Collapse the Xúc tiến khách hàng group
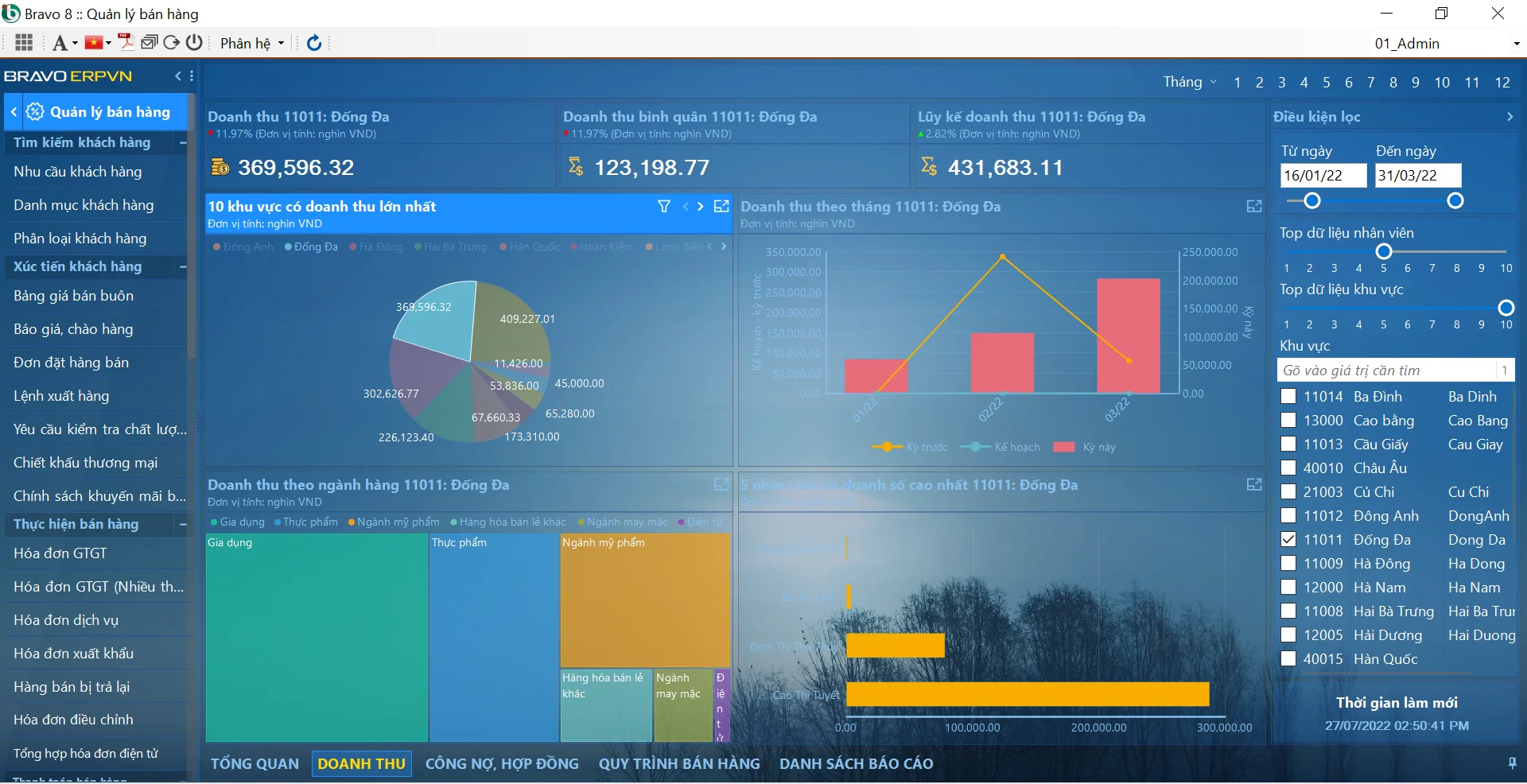 point(183,267)
